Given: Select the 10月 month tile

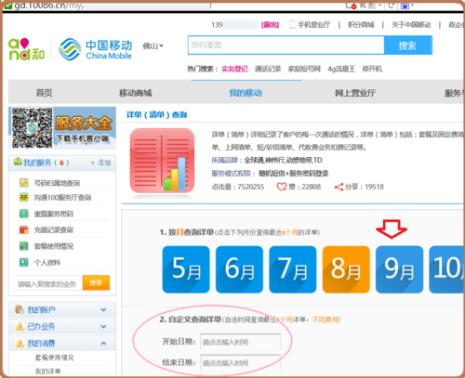Looking at the screenshot, I should click(447, 269).
